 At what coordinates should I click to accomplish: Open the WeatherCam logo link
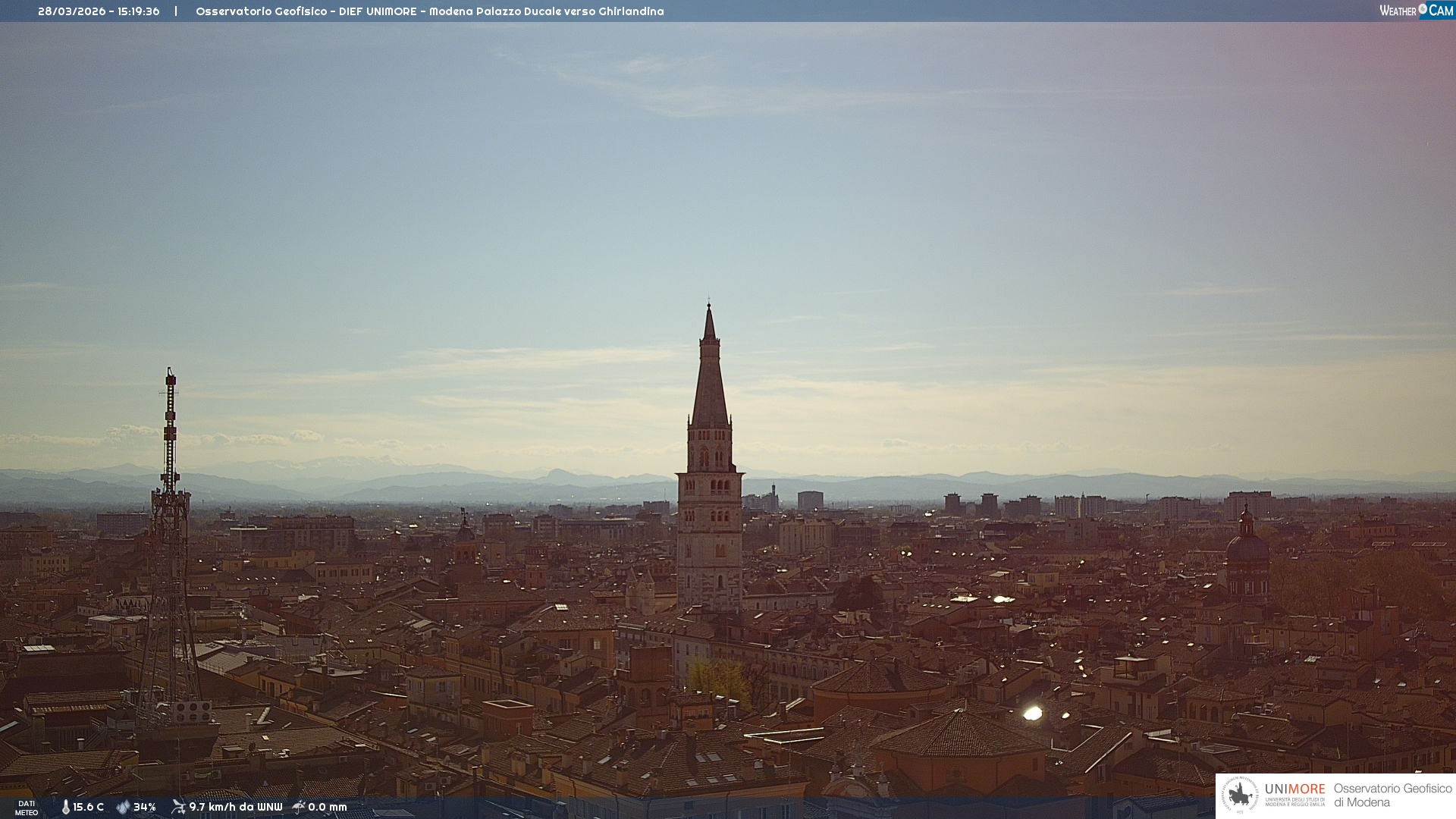click(x=1415, y=11)
